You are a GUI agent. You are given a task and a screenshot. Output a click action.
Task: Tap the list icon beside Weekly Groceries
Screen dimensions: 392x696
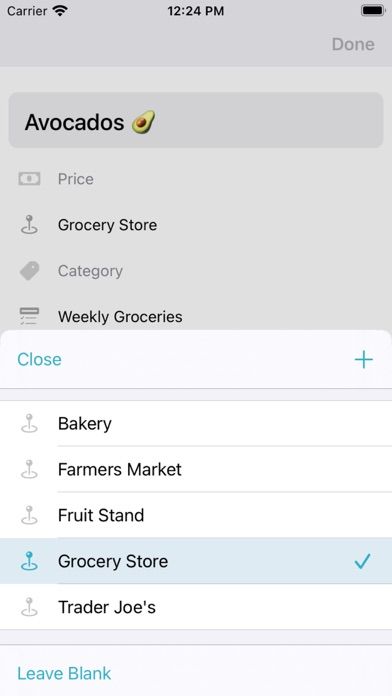click(x=29, y=316)
